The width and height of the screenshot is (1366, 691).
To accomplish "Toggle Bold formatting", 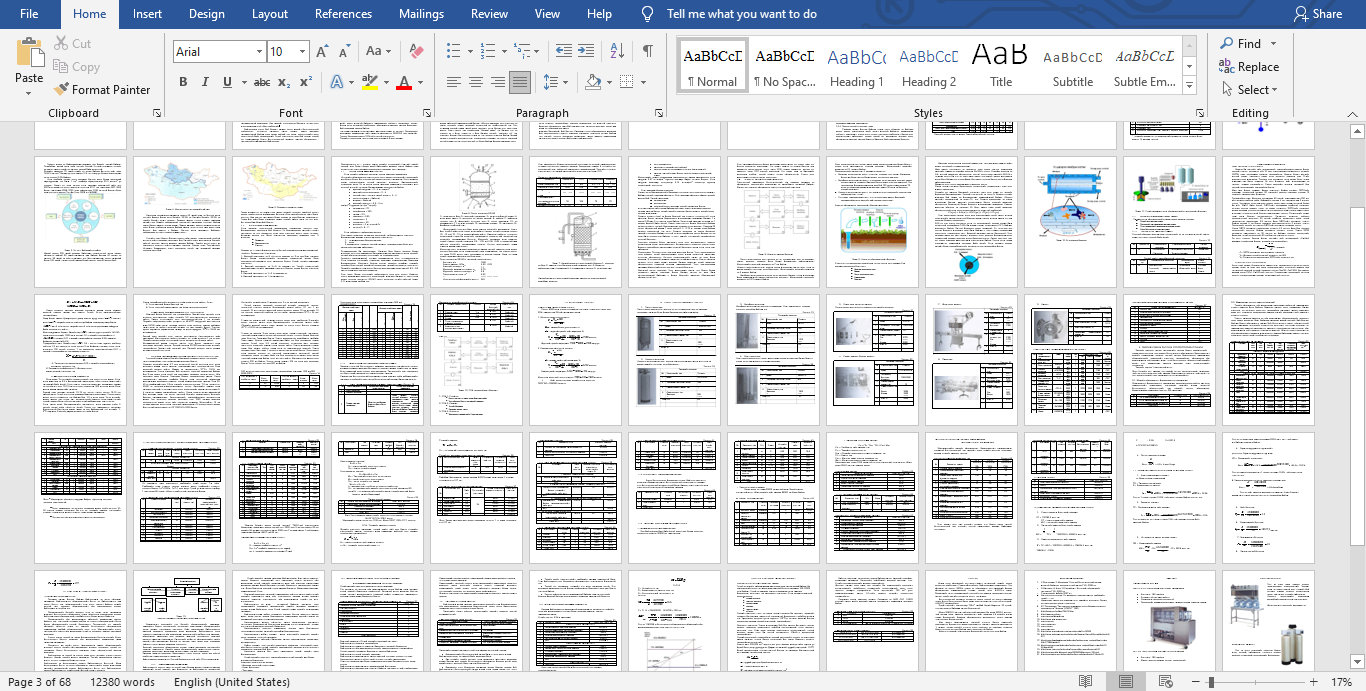I will click(183, 82).
